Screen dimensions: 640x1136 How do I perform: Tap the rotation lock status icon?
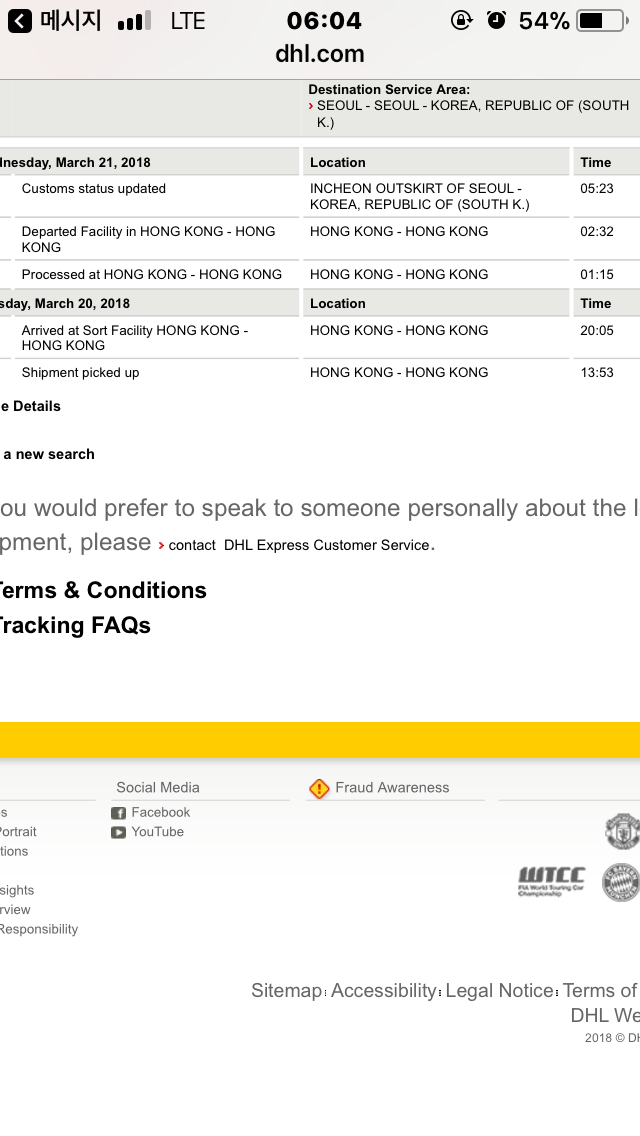coord(461,20)
